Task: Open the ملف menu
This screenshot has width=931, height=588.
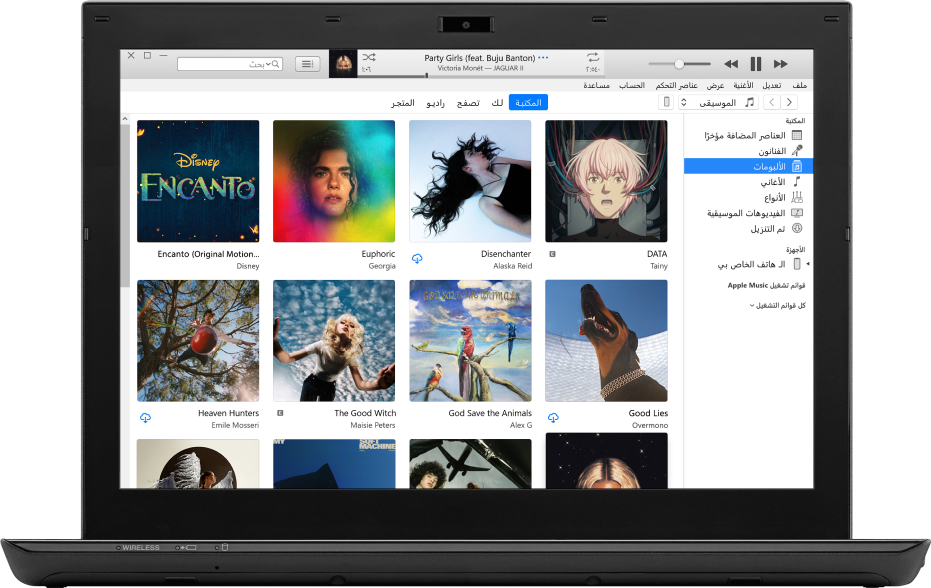Action: (x=800, y=85)
